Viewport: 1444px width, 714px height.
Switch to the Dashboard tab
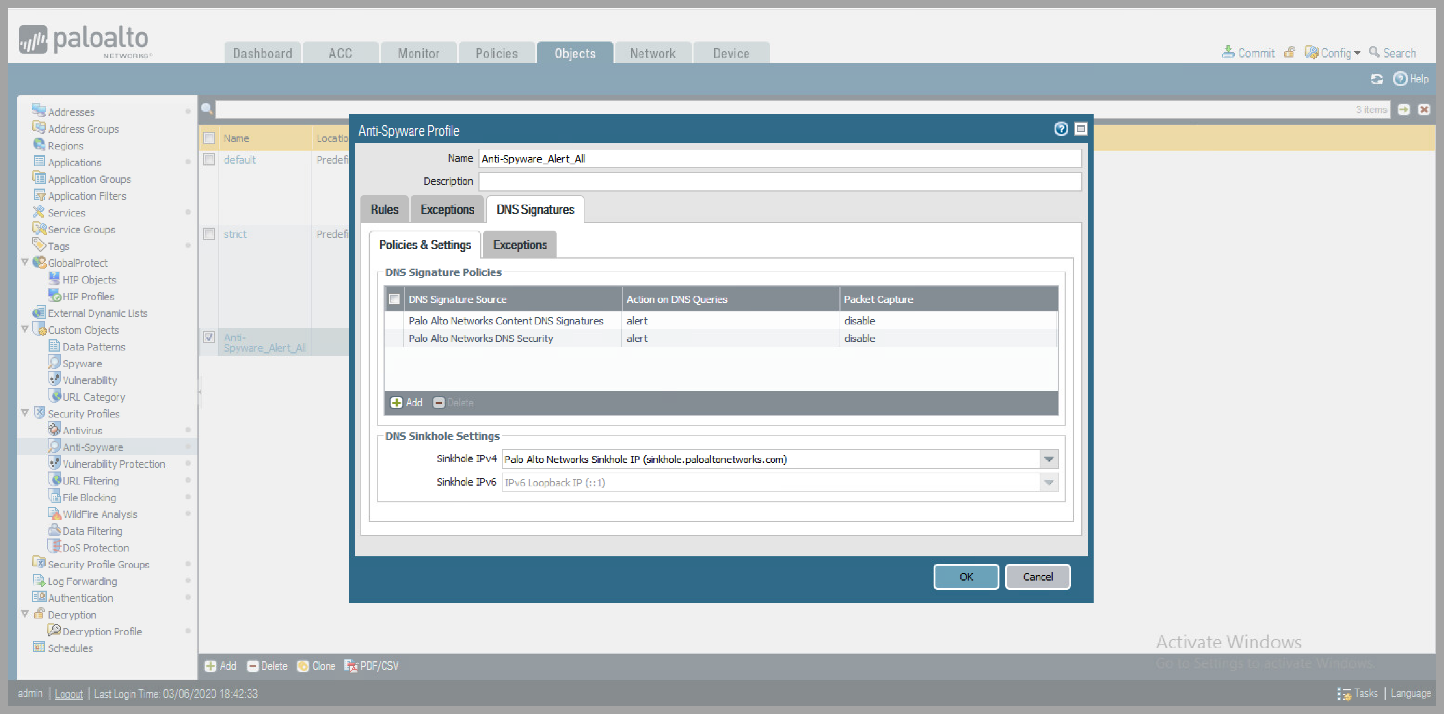pyautogui.click(x=263, y=53)
